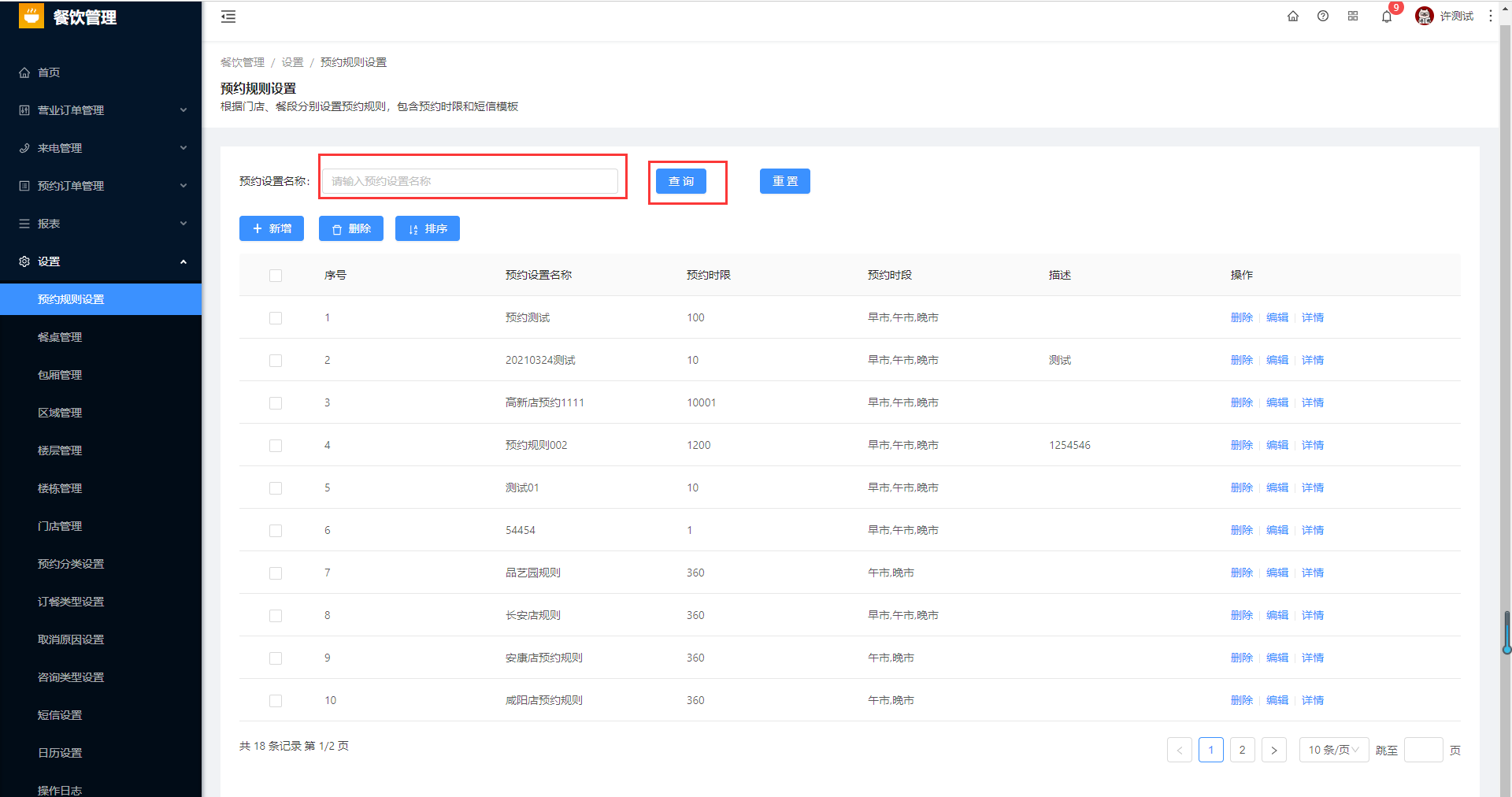
Task: Open the help question mark icon
Action: point(1323,16)
